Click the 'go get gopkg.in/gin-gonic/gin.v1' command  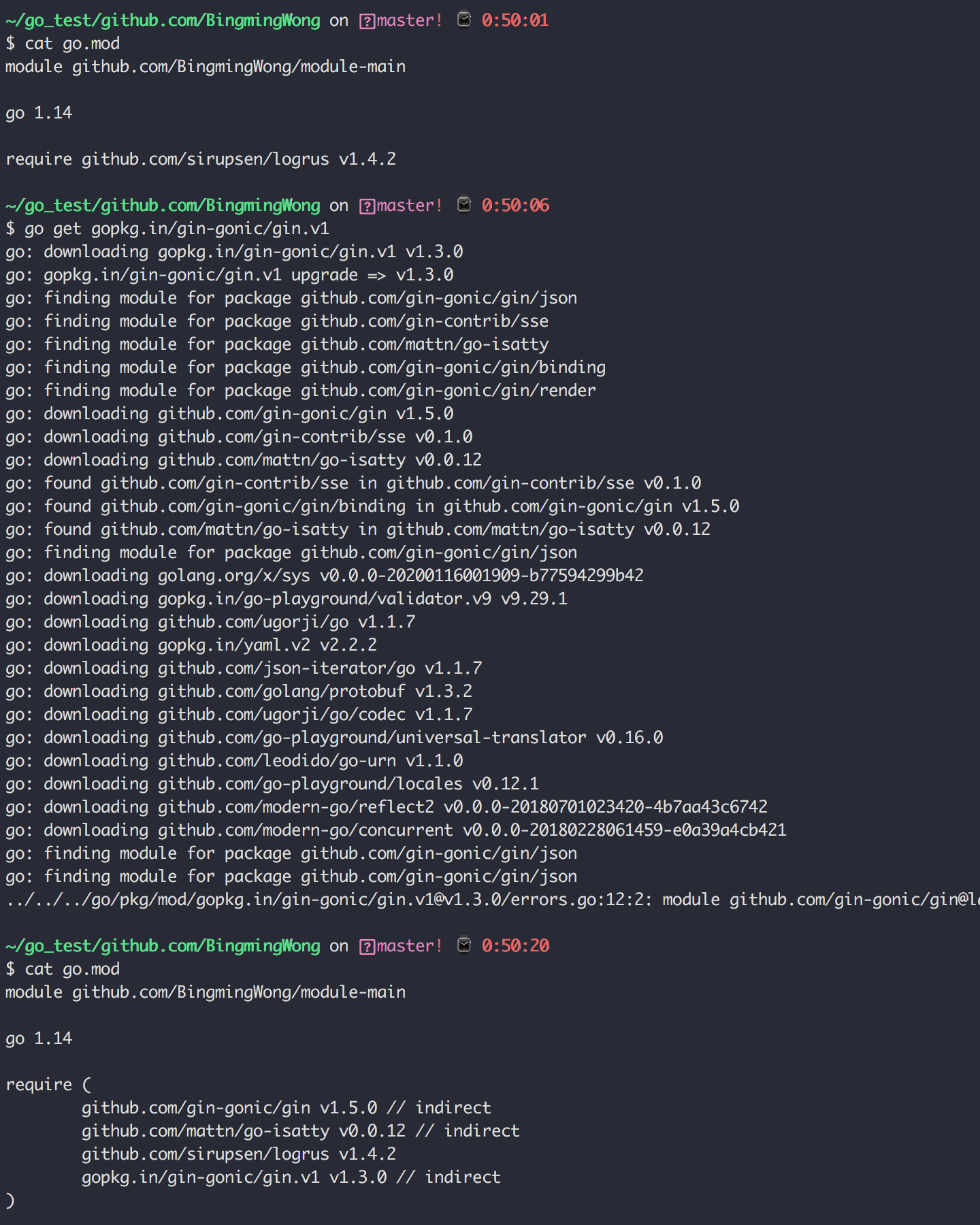pyautogui.click(x=177, y=229)
